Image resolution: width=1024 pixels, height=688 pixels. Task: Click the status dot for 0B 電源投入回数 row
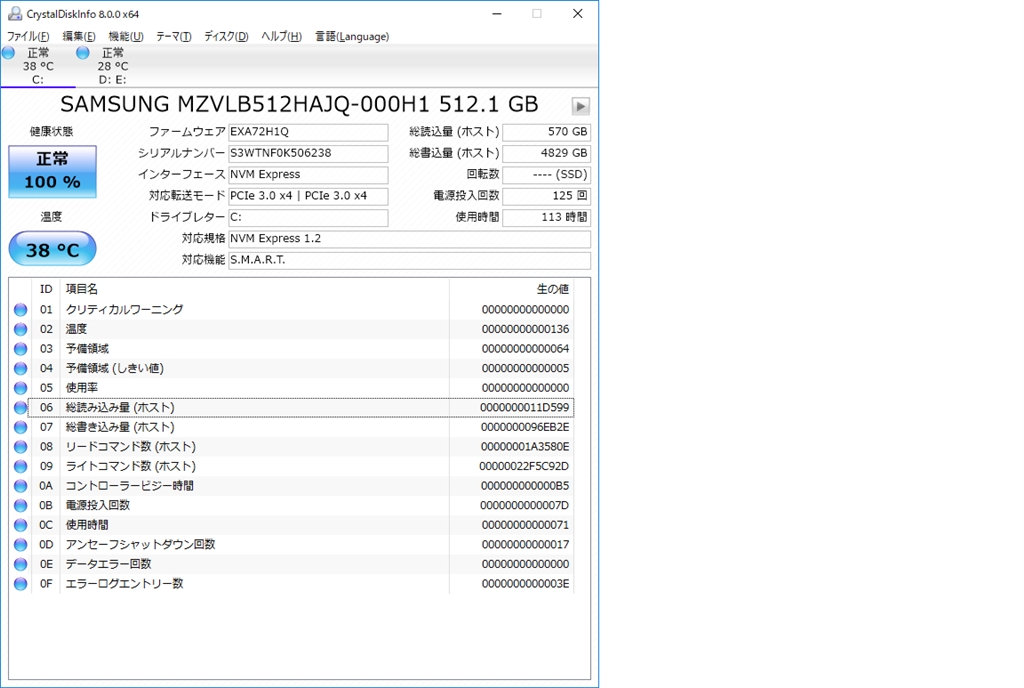21,506
